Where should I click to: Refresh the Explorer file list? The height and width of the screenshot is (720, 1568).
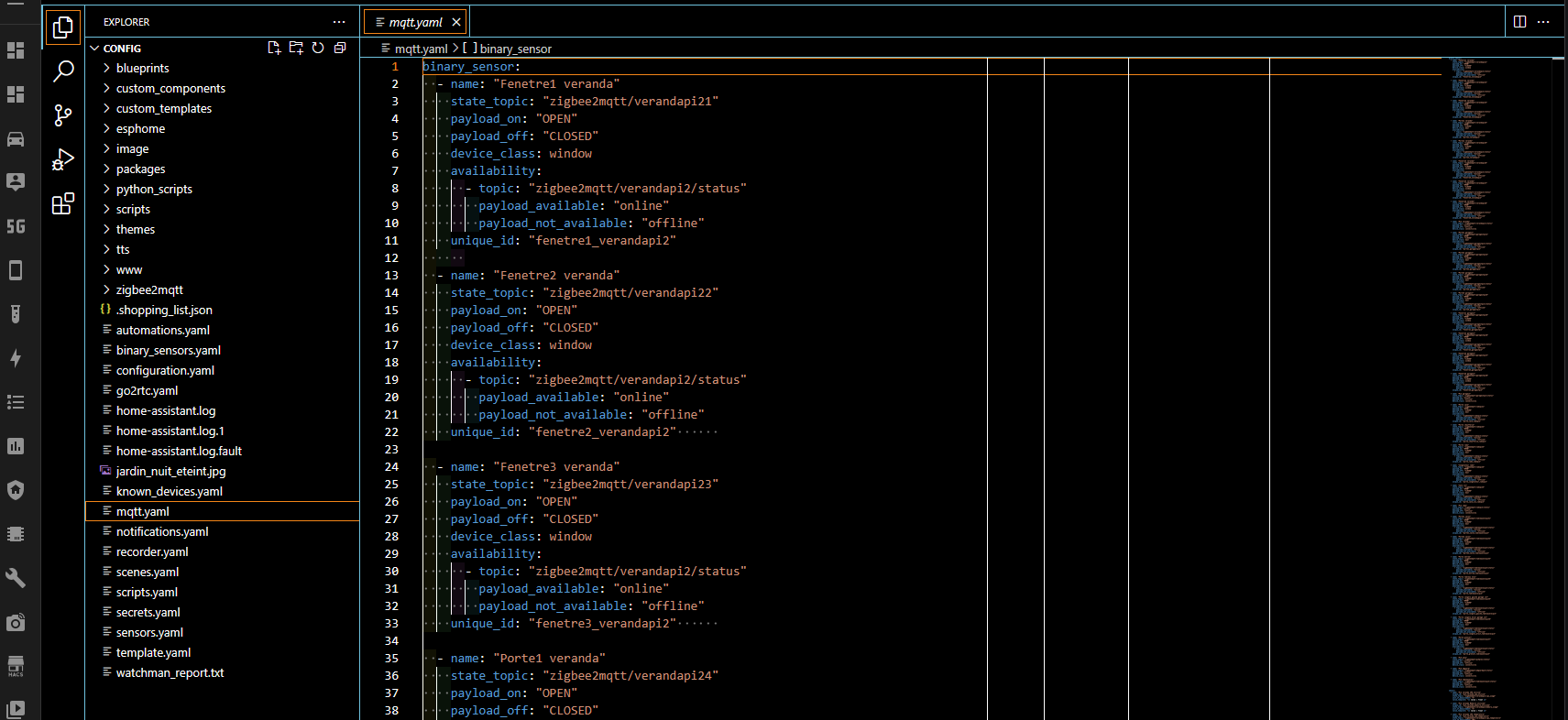click(318, 48)
